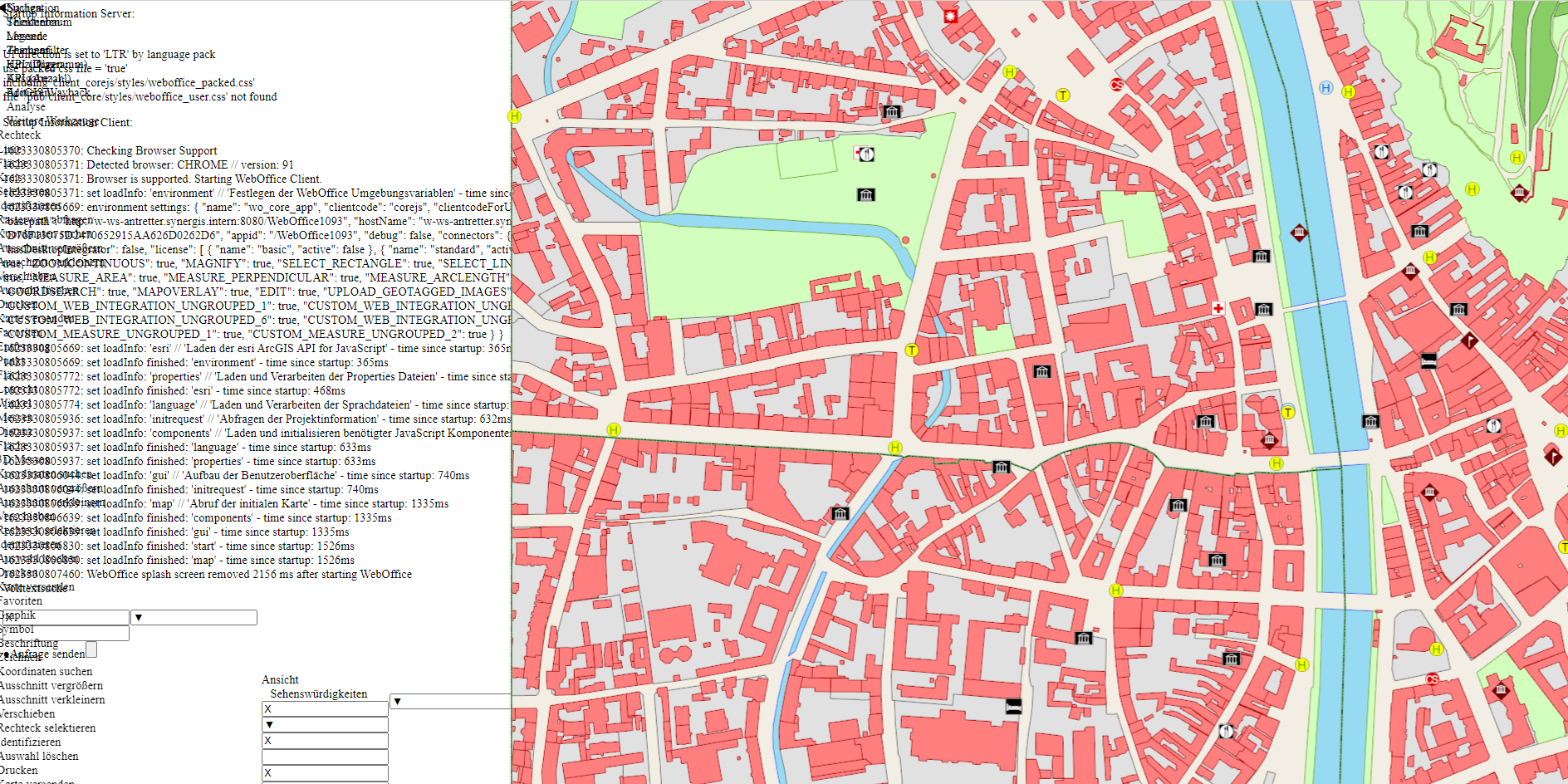This screenshot has height=784, width=1568.
Task: Choose Koordinaten suchen tool entry
Action: click(x=47, y=672)
